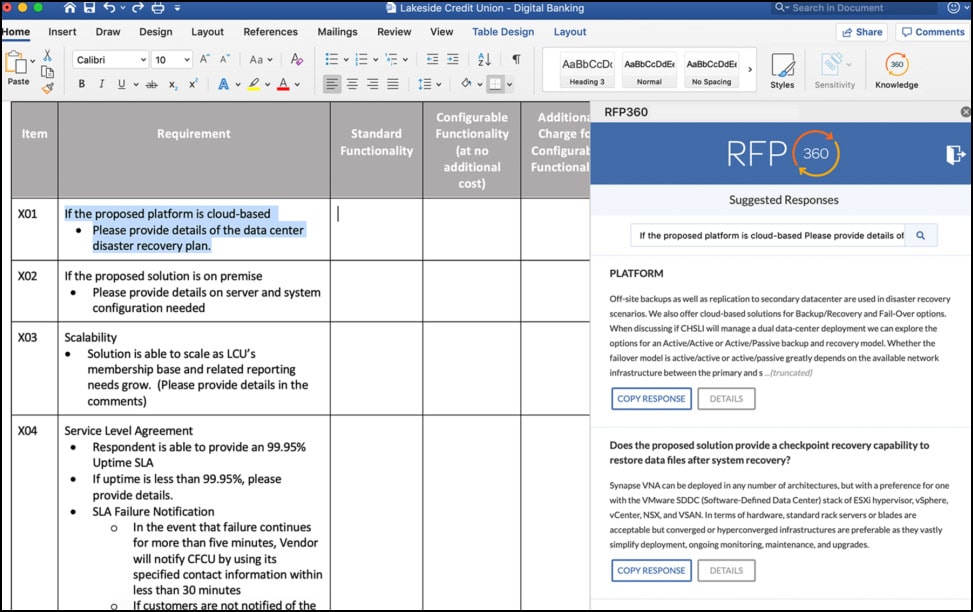Apply No Spacing style

pos(711,70)
